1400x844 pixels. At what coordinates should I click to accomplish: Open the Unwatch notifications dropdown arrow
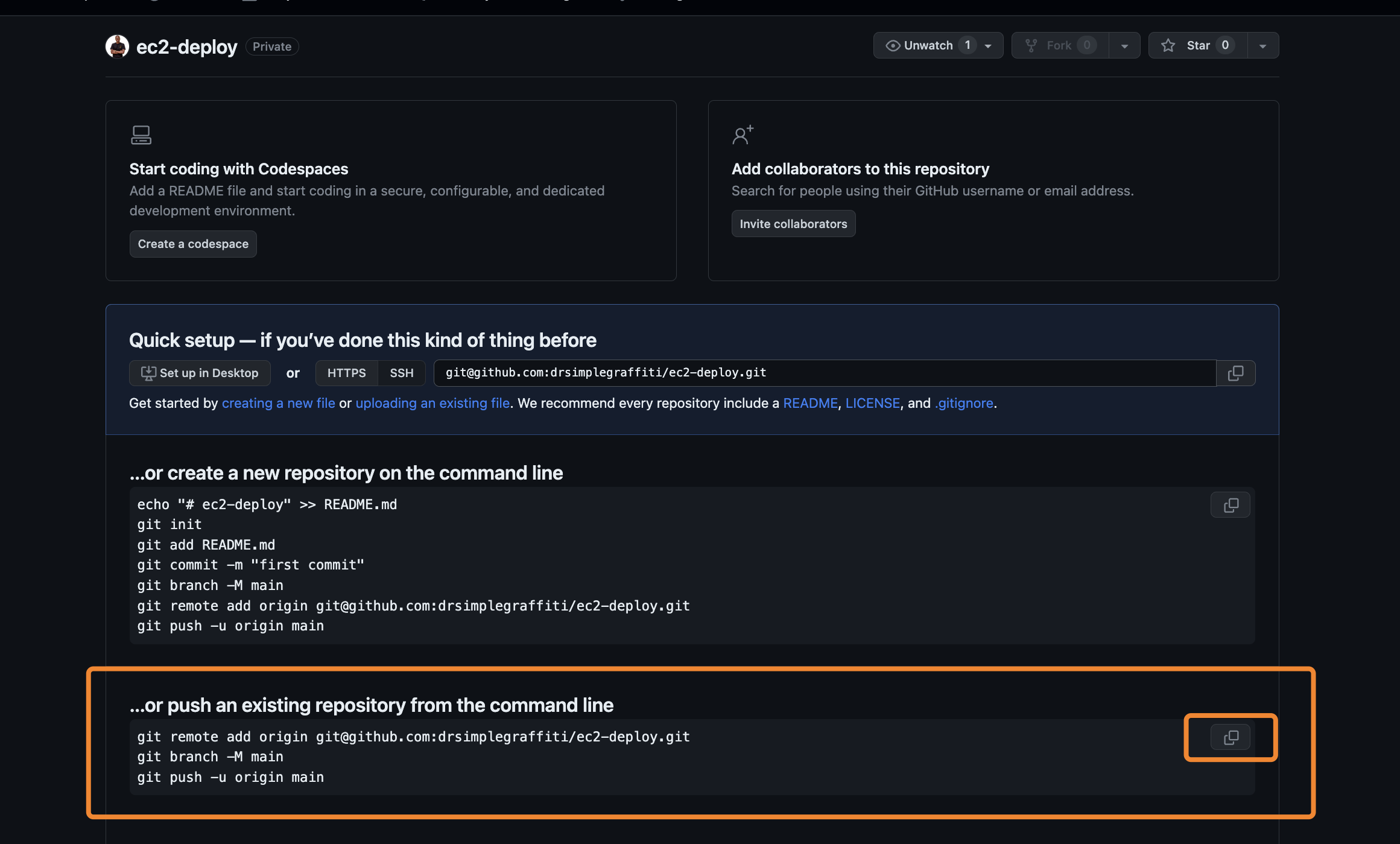coord(988,46)
